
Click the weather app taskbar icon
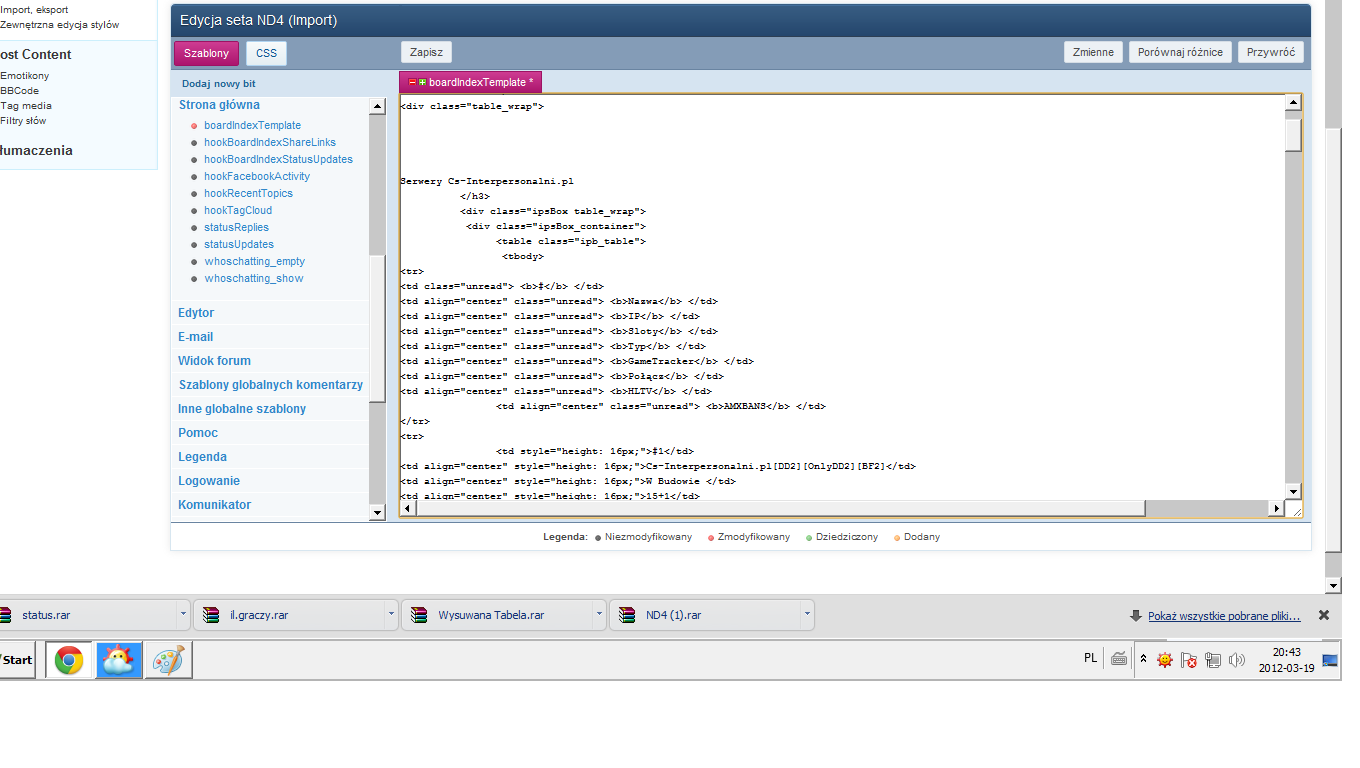(119, 660)
